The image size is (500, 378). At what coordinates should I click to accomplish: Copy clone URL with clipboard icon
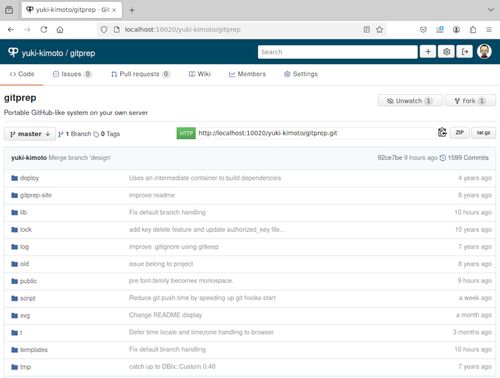[442, 132]
